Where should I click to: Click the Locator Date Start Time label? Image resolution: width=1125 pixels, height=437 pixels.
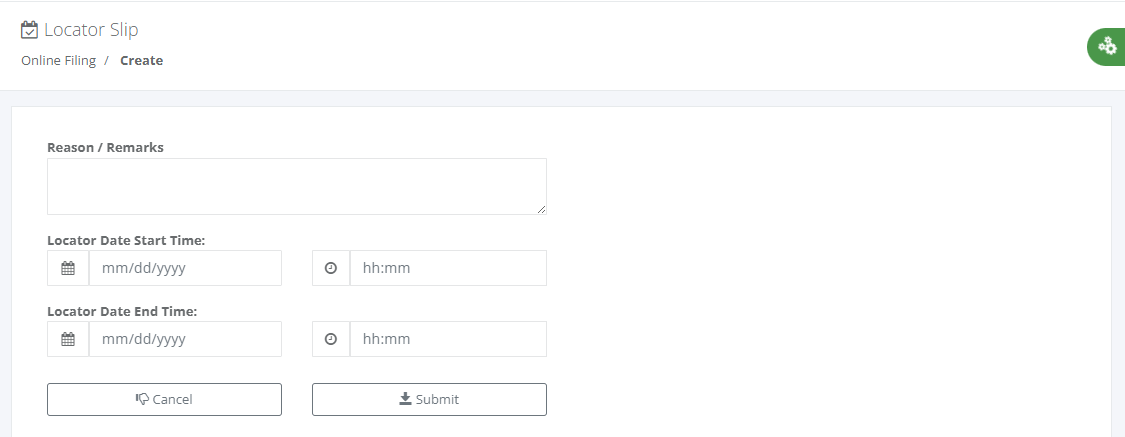coord(126,240)
